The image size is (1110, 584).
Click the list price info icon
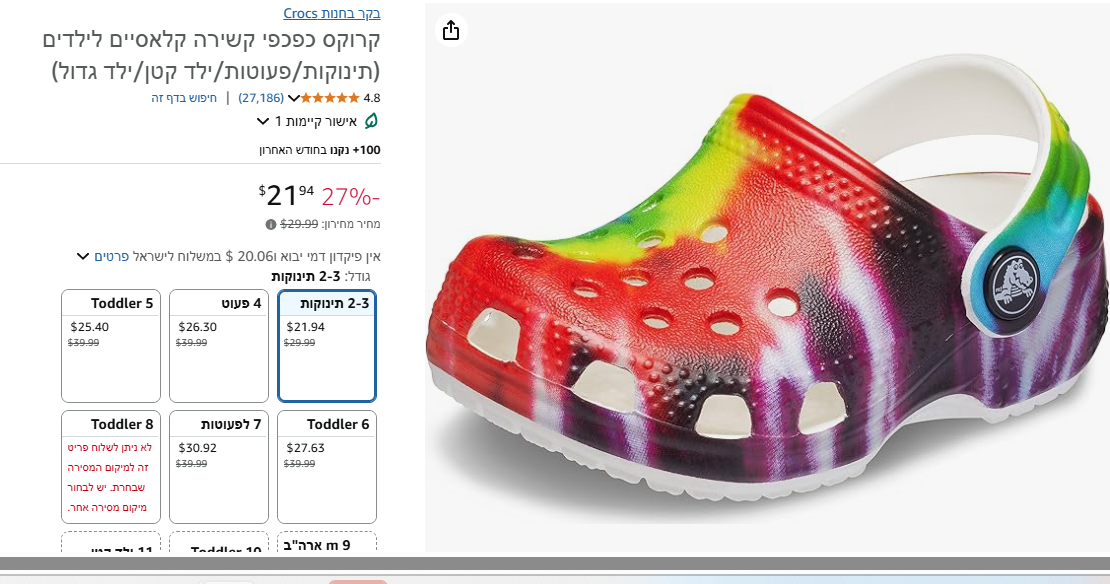pos(271,225)
